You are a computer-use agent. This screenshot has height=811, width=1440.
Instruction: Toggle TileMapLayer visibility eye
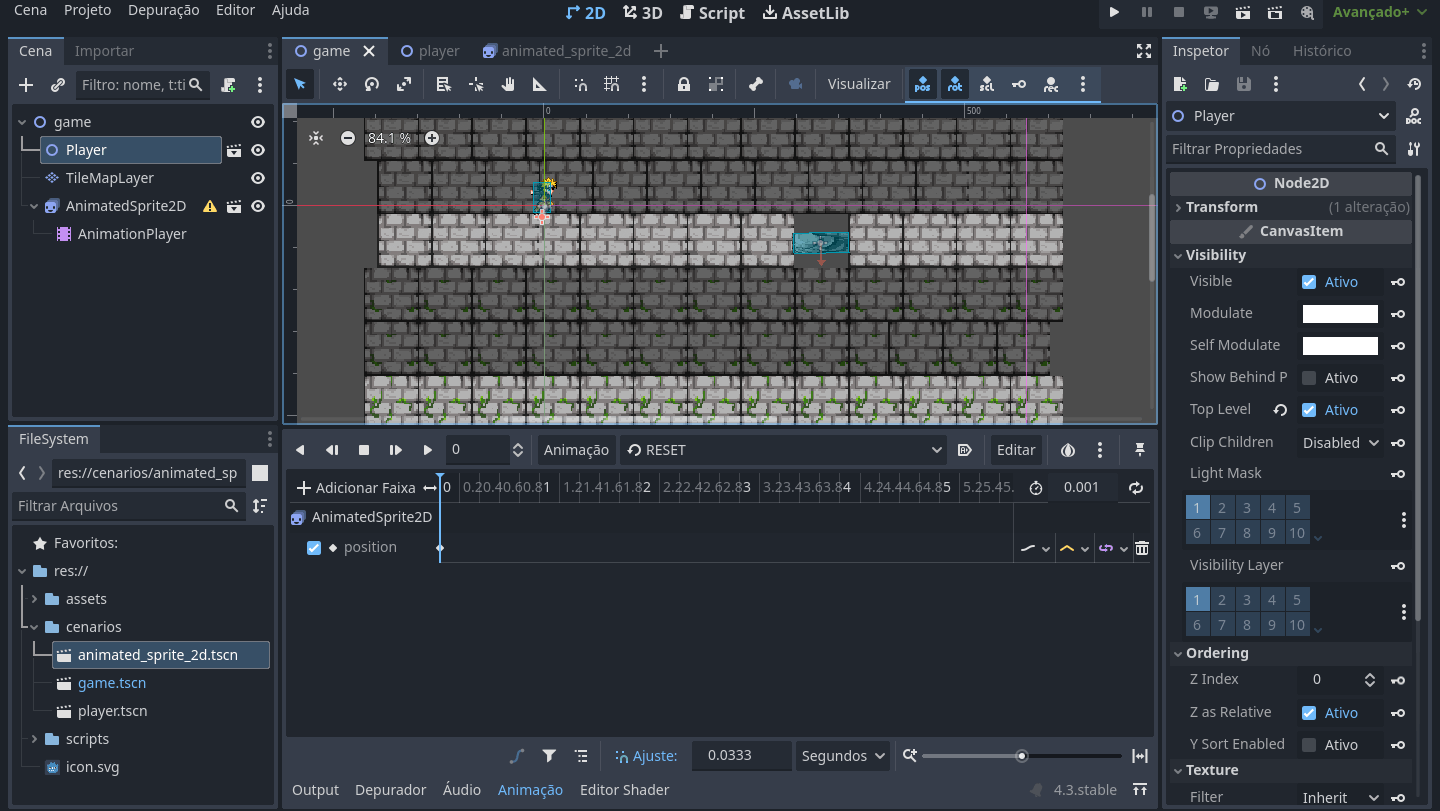[x=258, y=178]
